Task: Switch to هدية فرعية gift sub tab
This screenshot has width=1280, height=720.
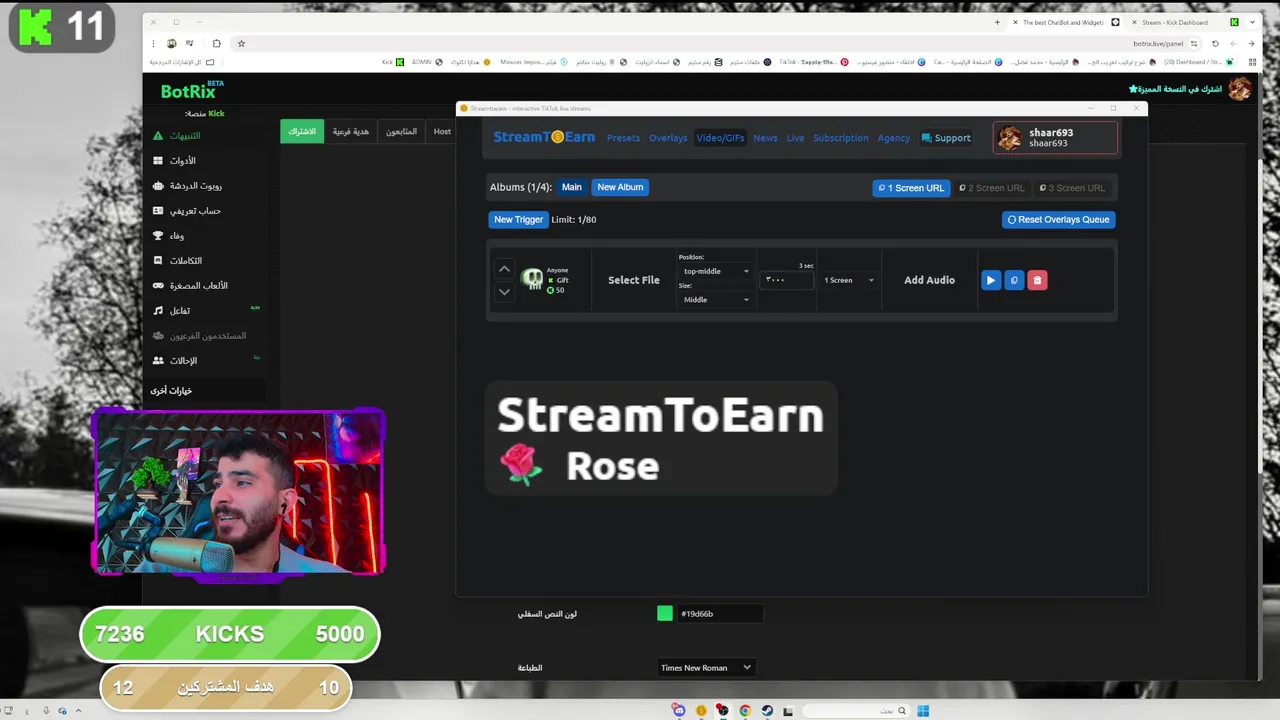Action: (x=351, y=131)
